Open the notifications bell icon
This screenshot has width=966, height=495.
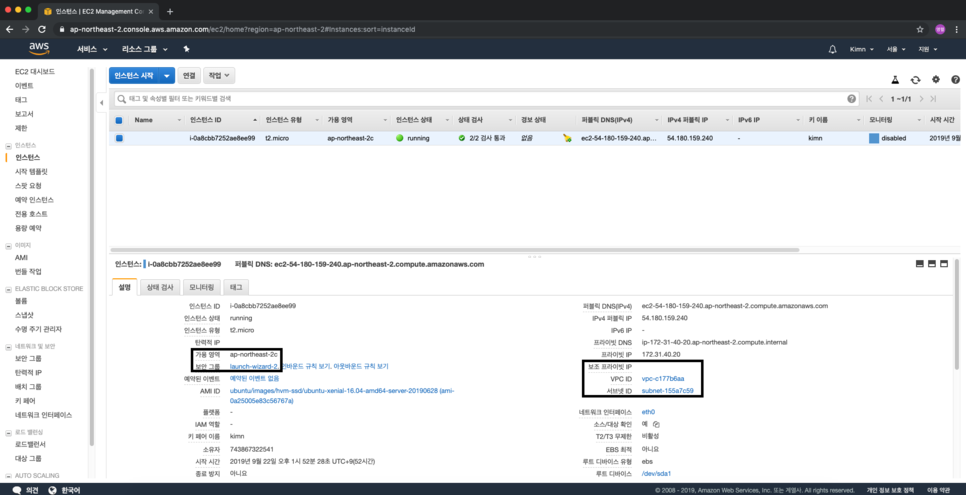[x=832, y=49]
